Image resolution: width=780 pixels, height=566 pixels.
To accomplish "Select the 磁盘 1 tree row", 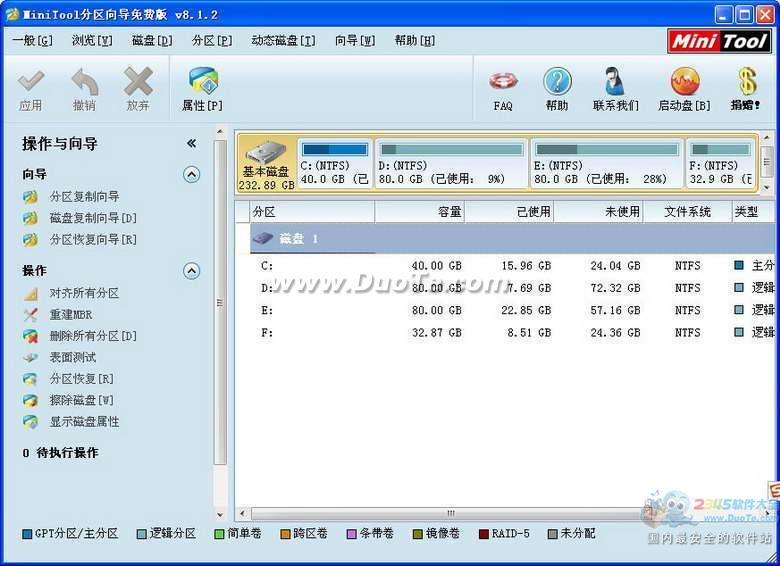I will [x=299, y=239].
